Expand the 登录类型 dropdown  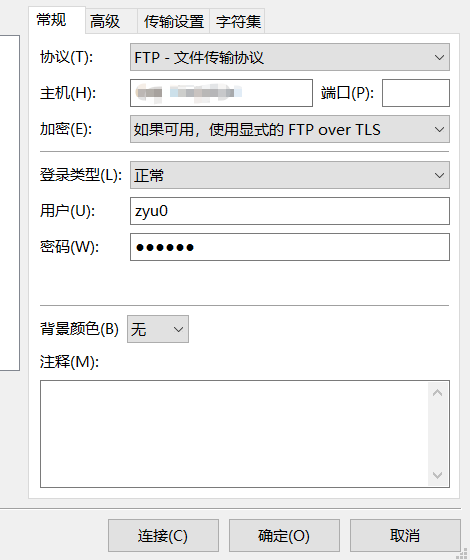[290, 175]
